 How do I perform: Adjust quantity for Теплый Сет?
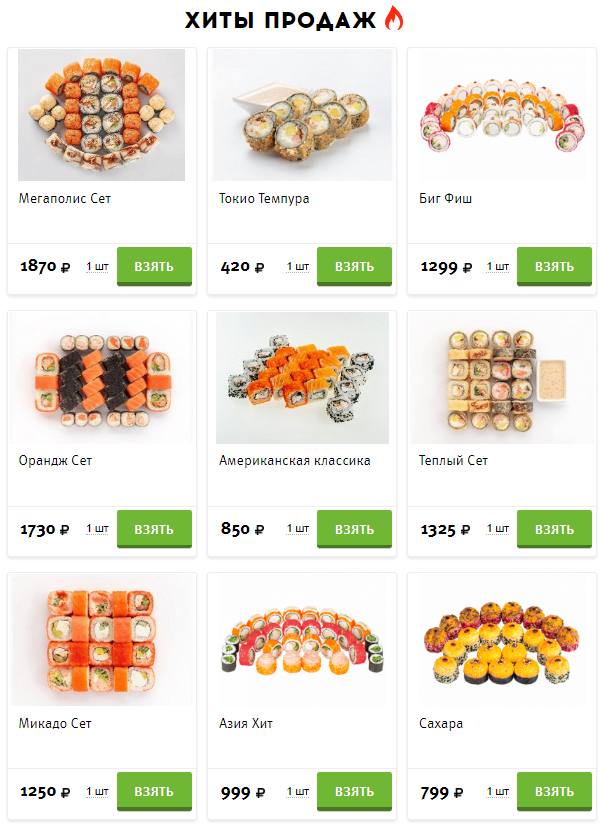click(497, 529)
